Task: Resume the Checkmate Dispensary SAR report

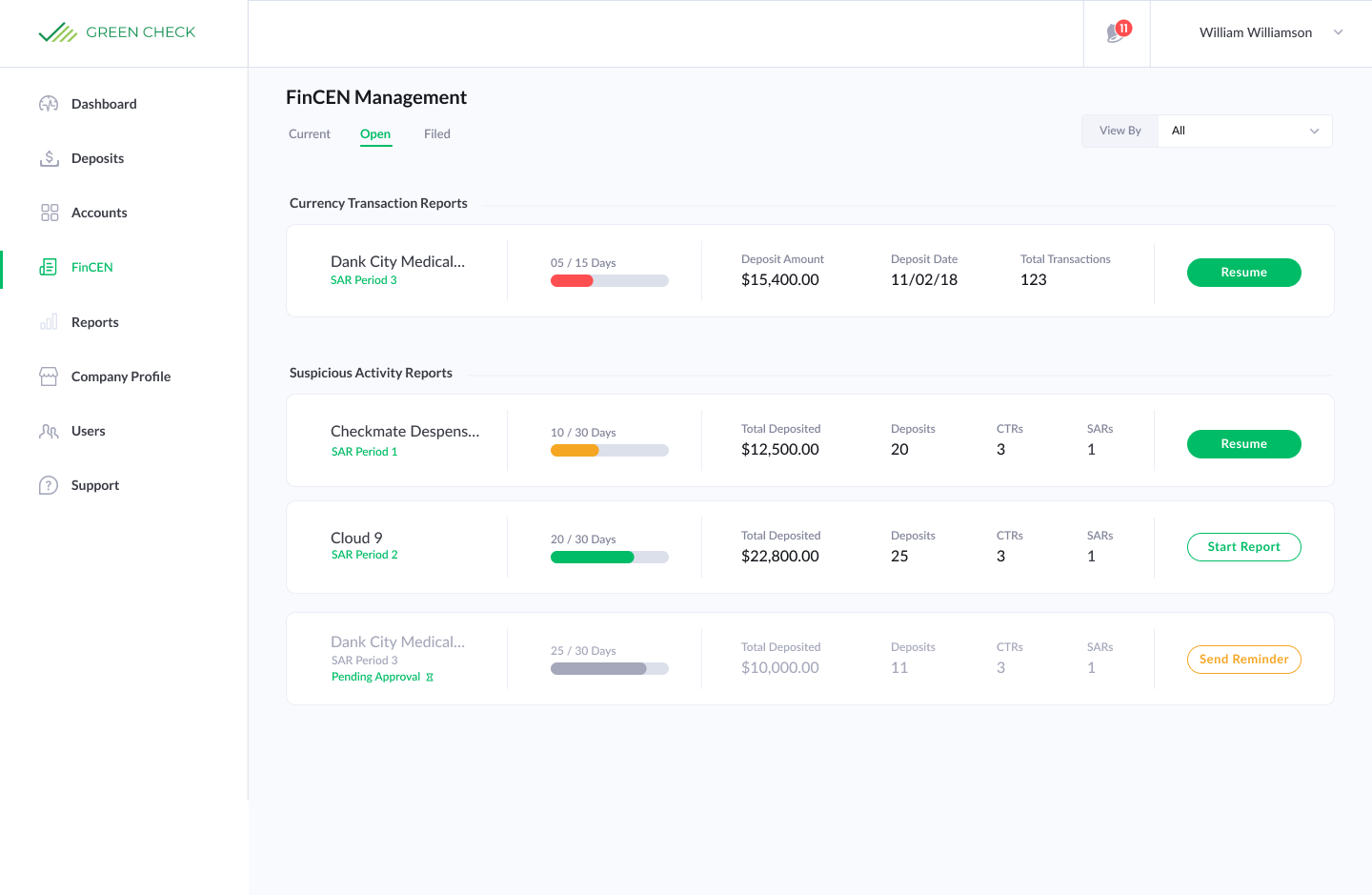Action: (1243, 444)
